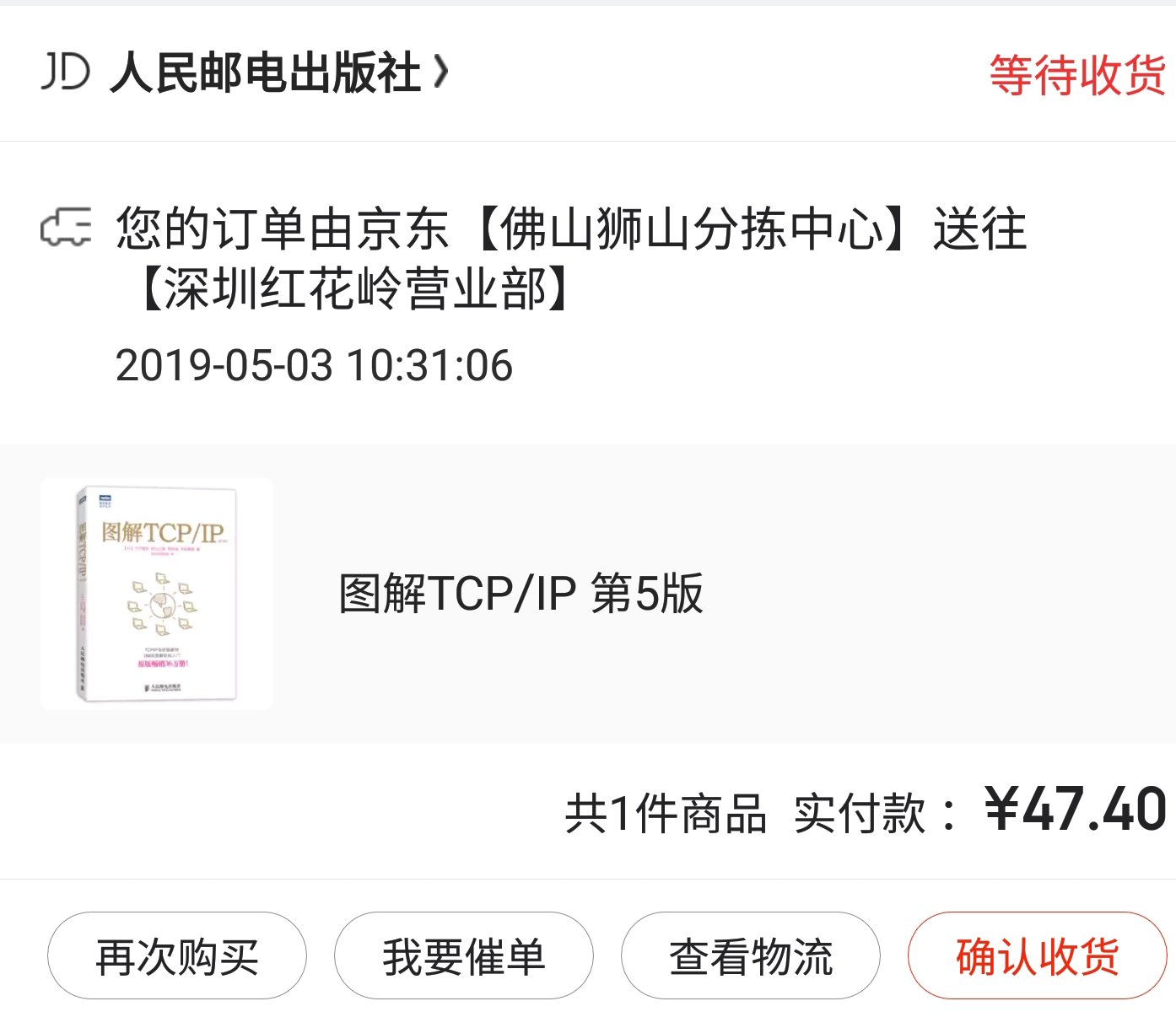
Task: Tap the 等待收货 order status label
Action: tap(1077, 75)
